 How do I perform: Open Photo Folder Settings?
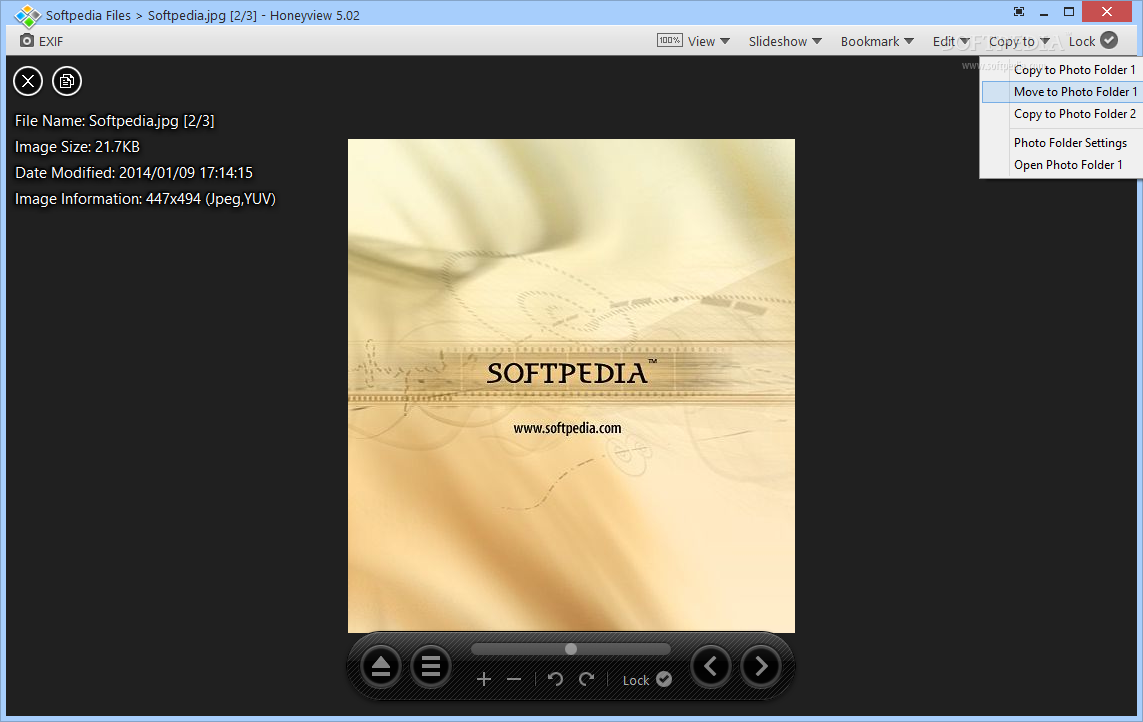[1062, 143]
